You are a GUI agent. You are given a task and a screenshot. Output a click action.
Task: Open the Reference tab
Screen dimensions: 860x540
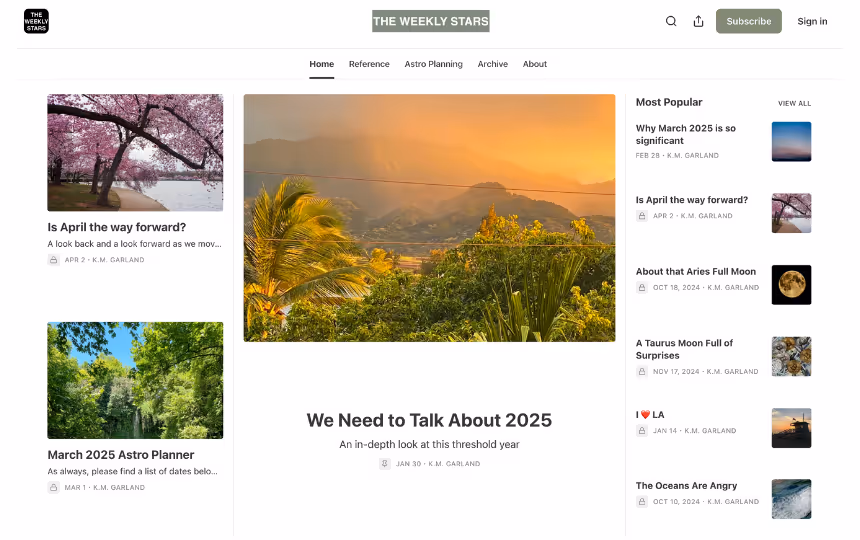[369, 64]
